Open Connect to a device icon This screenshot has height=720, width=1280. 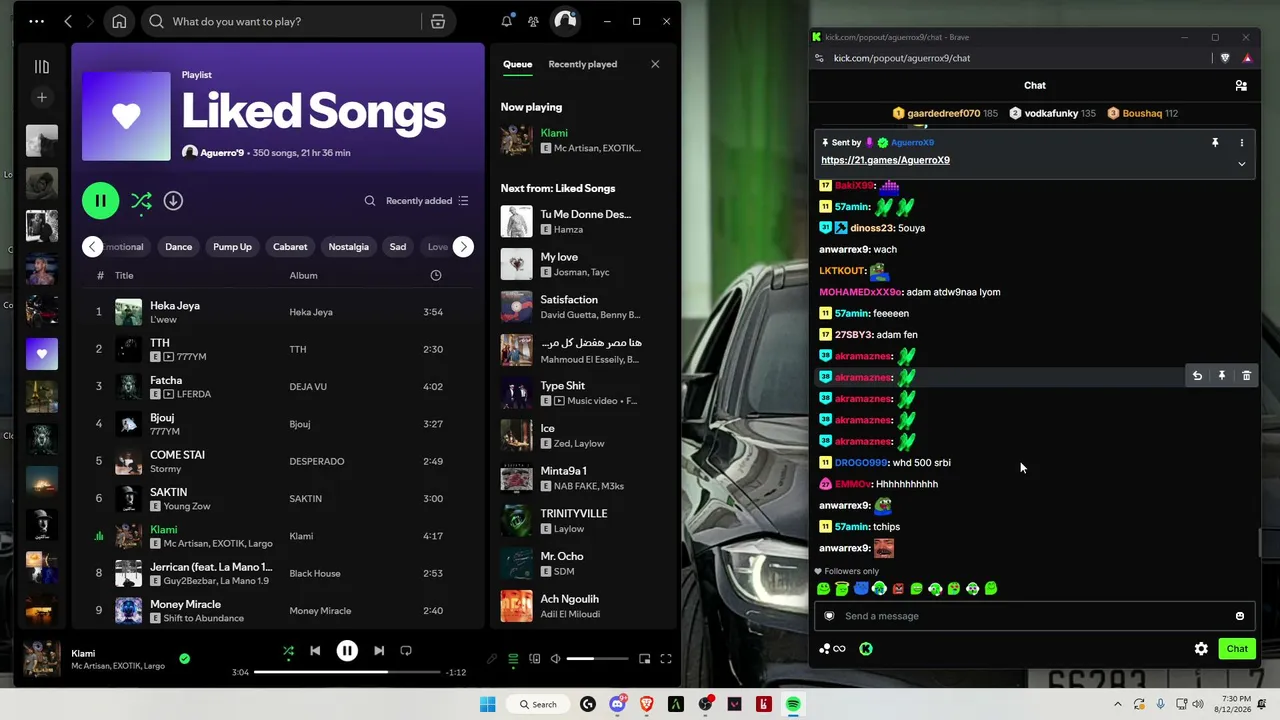(x=535, y=659)
